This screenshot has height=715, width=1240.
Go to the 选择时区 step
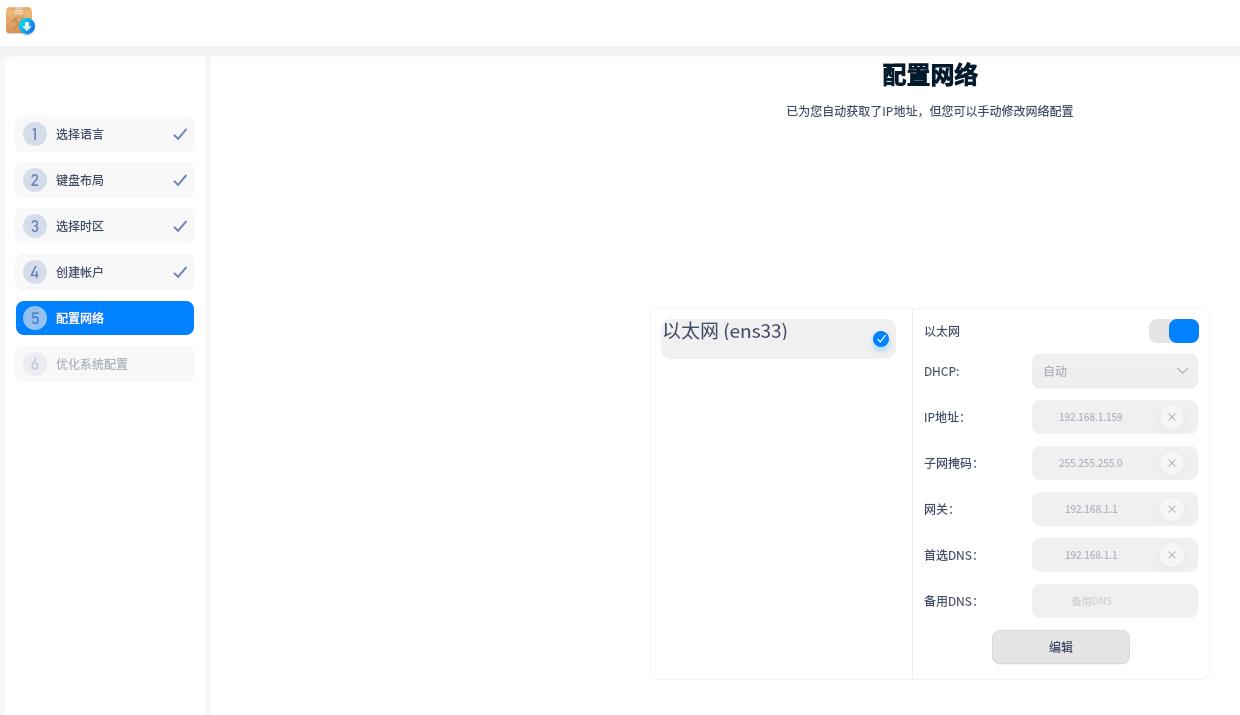click(104, 226)
